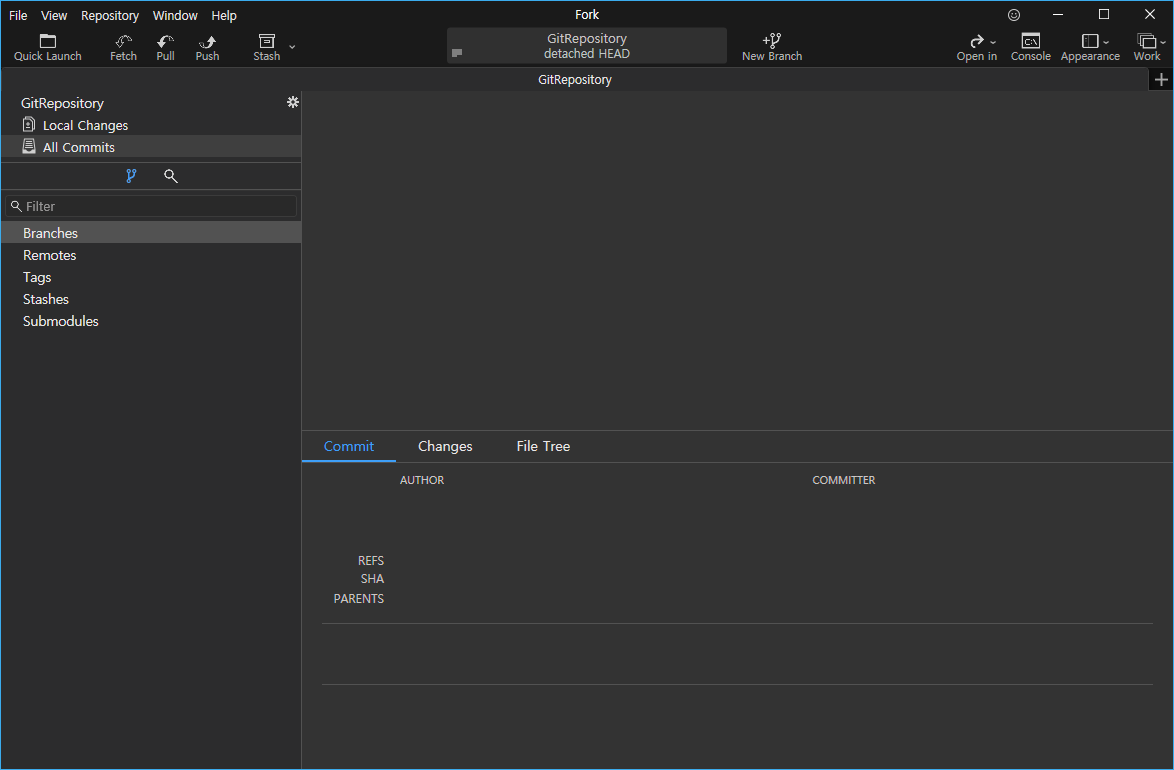Viewport: 1174px width, 770px height.
Task: Pull changes using the Pull button
Action: point(165,47)
